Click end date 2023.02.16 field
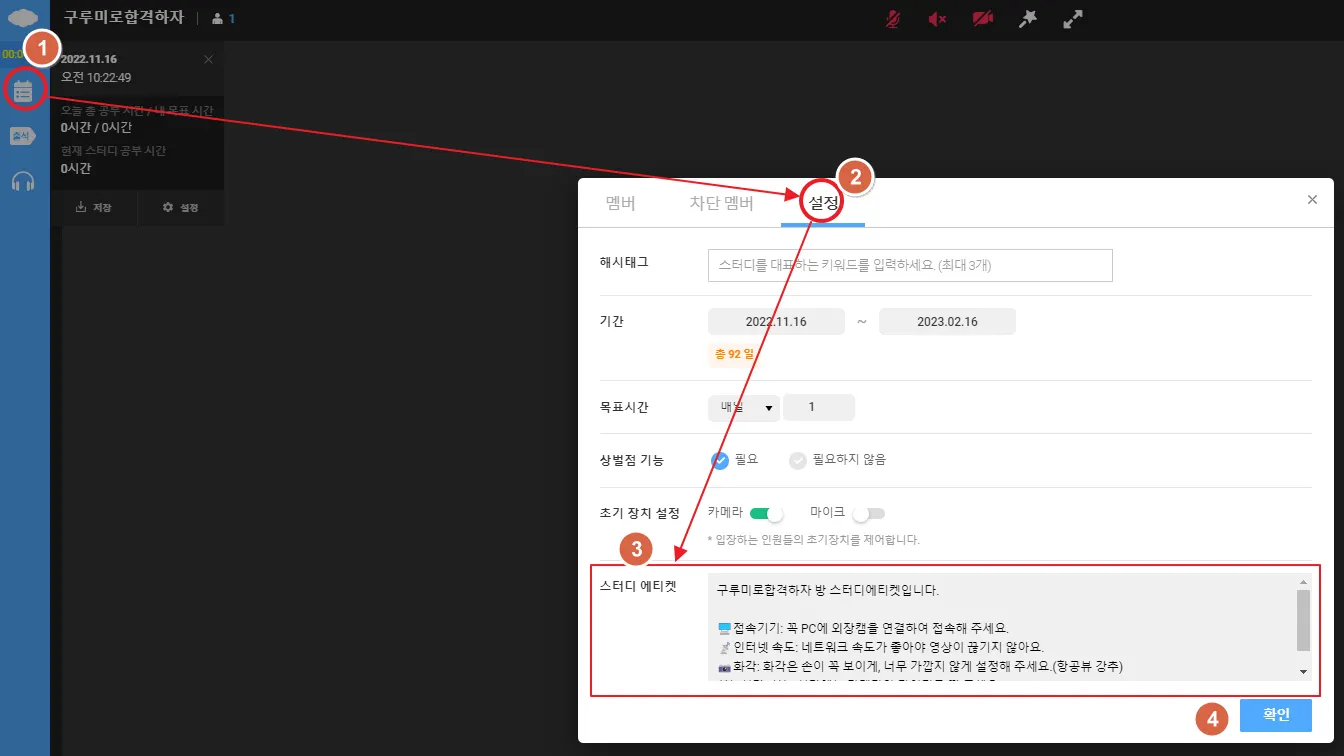 tap(947, 322)
